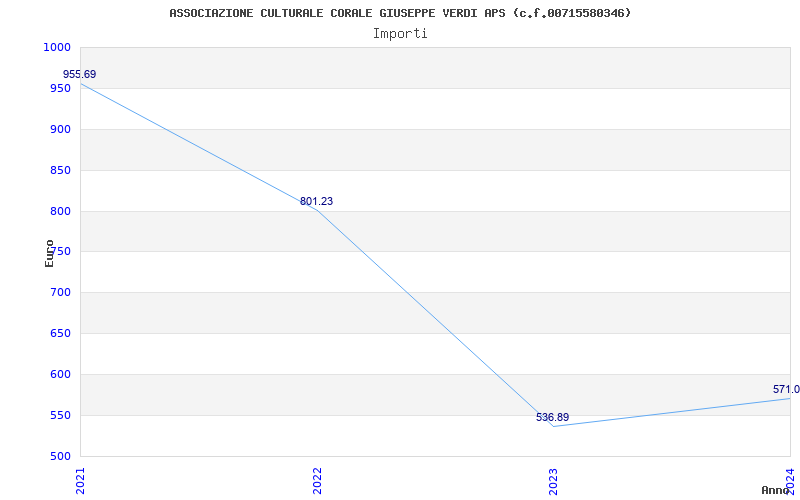Click the 900 y-axis tick label
Screen dimensions: 800x500
tap(60, 130)
